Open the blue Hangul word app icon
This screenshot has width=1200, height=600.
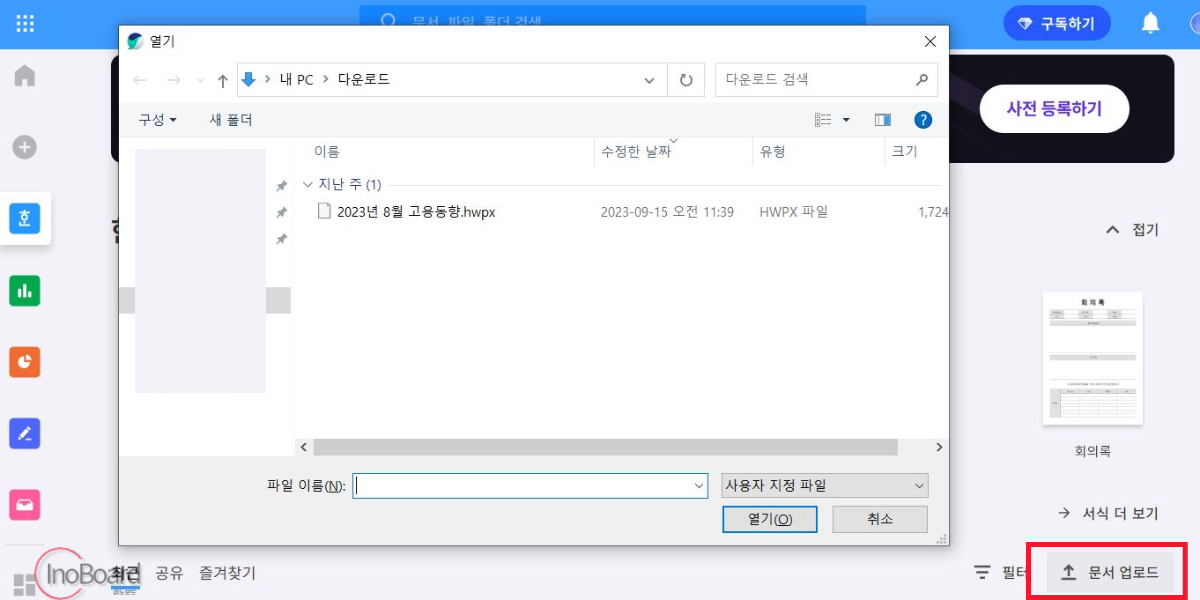25,219
